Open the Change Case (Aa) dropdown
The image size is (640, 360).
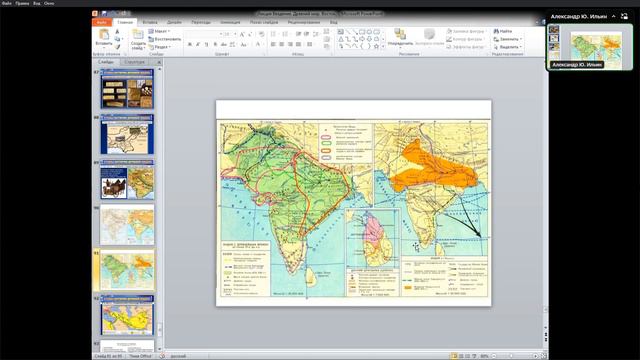coord(244,44)
